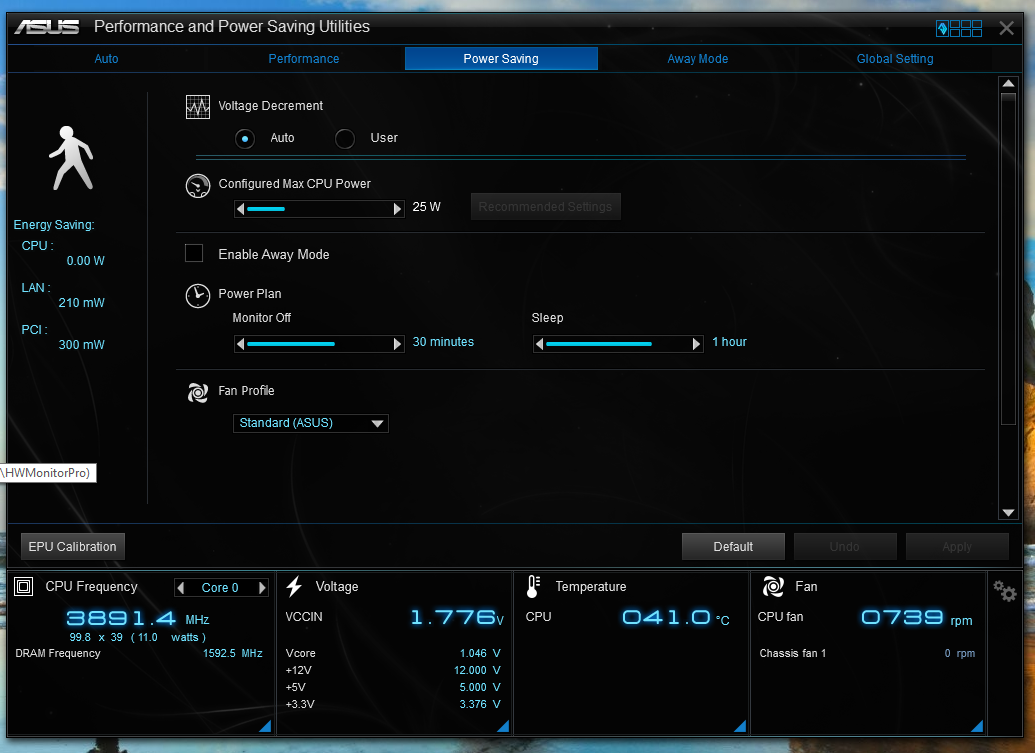Select the User voltage decrement radio button
Image resolution: width=1035 pixels, height=753 pixels.
coord(345,139)
